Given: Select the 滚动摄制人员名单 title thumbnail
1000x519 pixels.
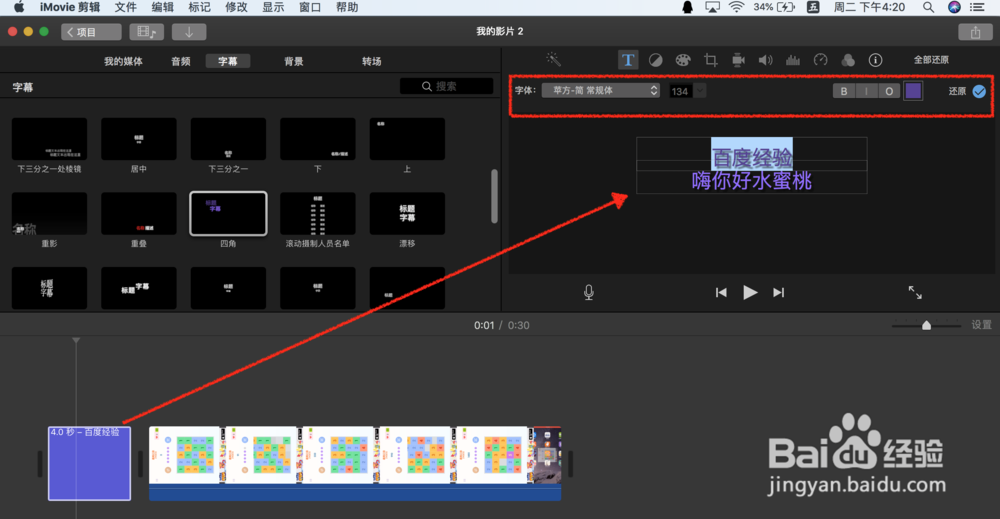Looking at the screenshot, I should [318, 214].
